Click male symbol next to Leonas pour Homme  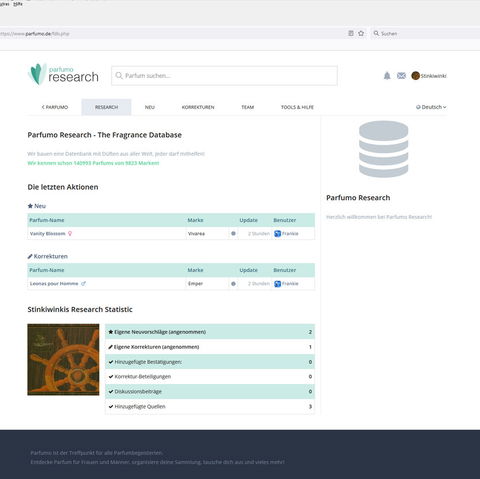83,284
